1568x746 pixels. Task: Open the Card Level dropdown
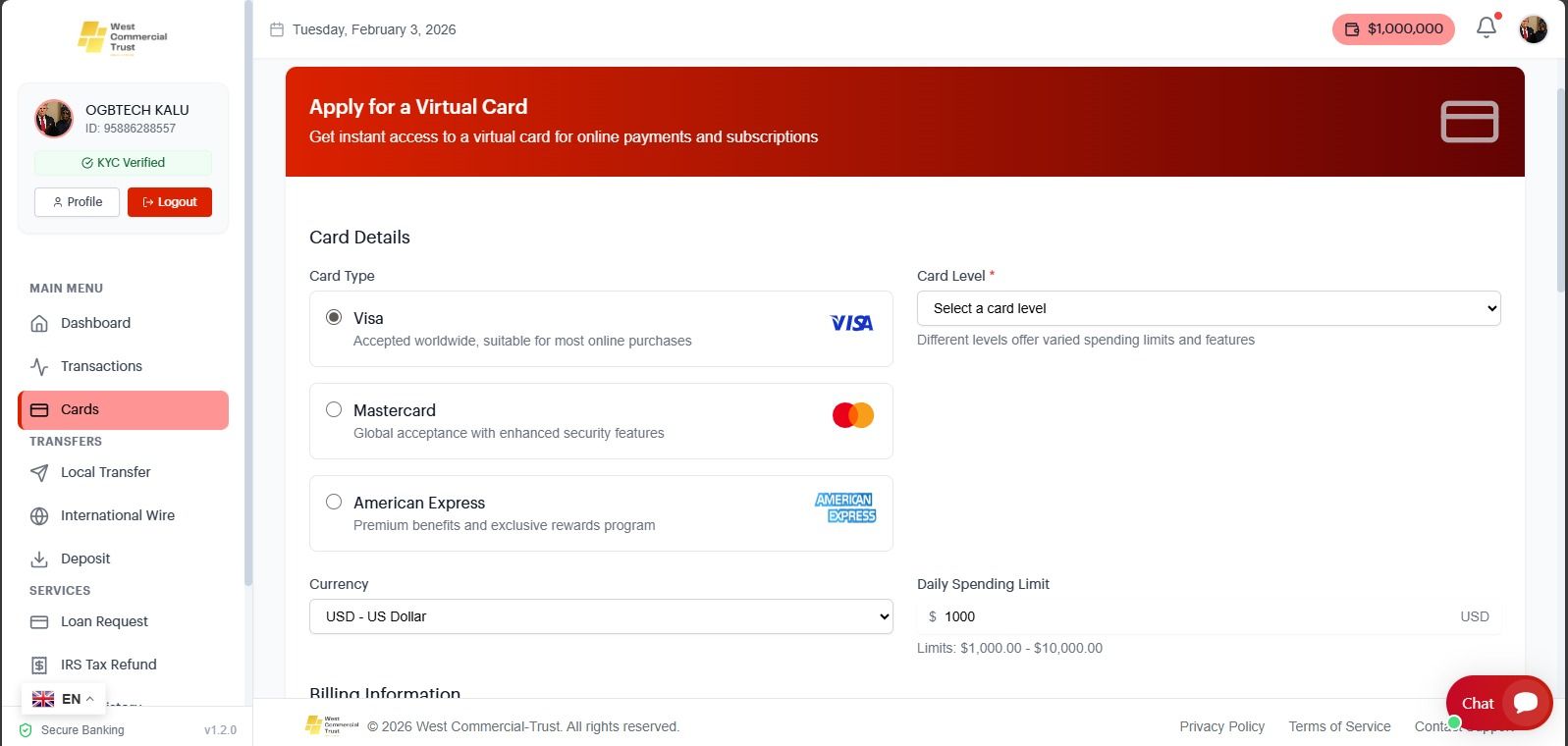pyautogui.click(x=1209, y=308)
